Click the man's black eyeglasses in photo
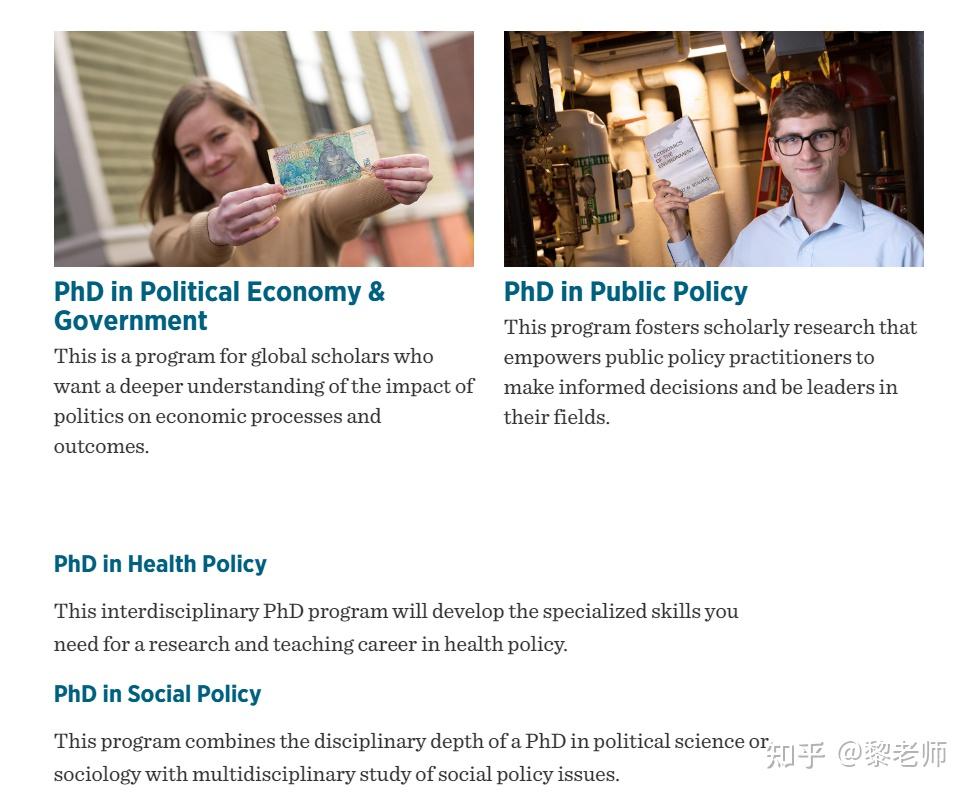Image resolution: width=972 pixels, height=794 pixels. click(805, 142)
